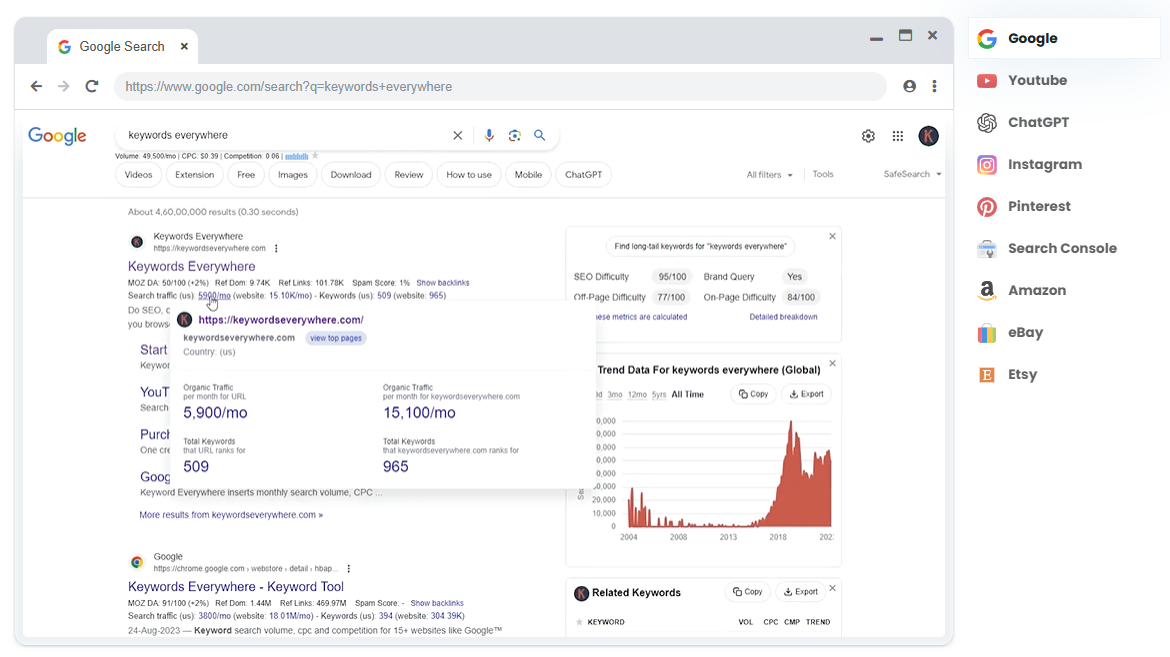Screen dimensions: 1170x657
Task: Select Etsy in the sidebar list
Action: coord(1064,375)
